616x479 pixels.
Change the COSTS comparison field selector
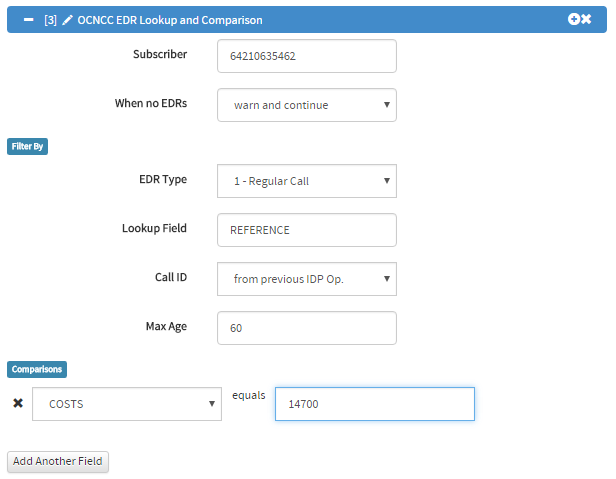coord(127,404)
